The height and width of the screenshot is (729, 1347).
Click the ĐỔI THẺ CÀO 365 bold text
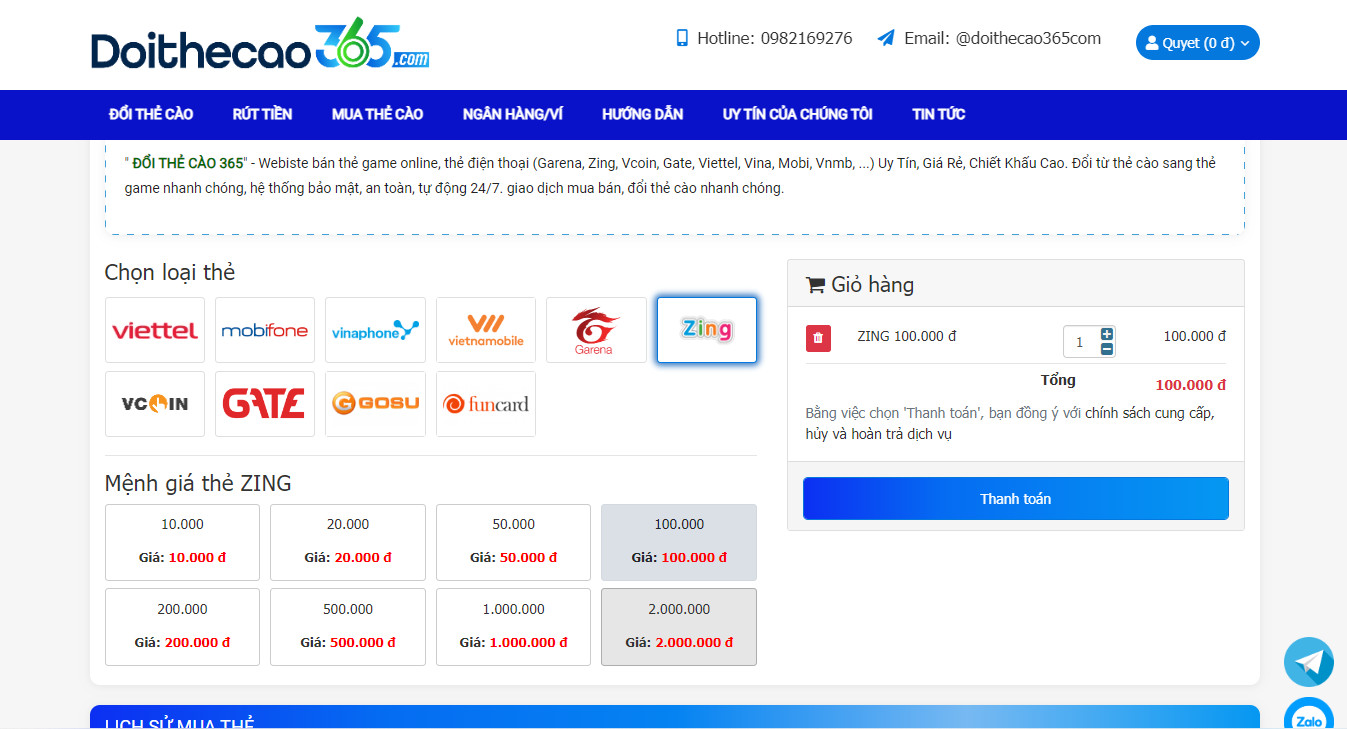point(188,163)
